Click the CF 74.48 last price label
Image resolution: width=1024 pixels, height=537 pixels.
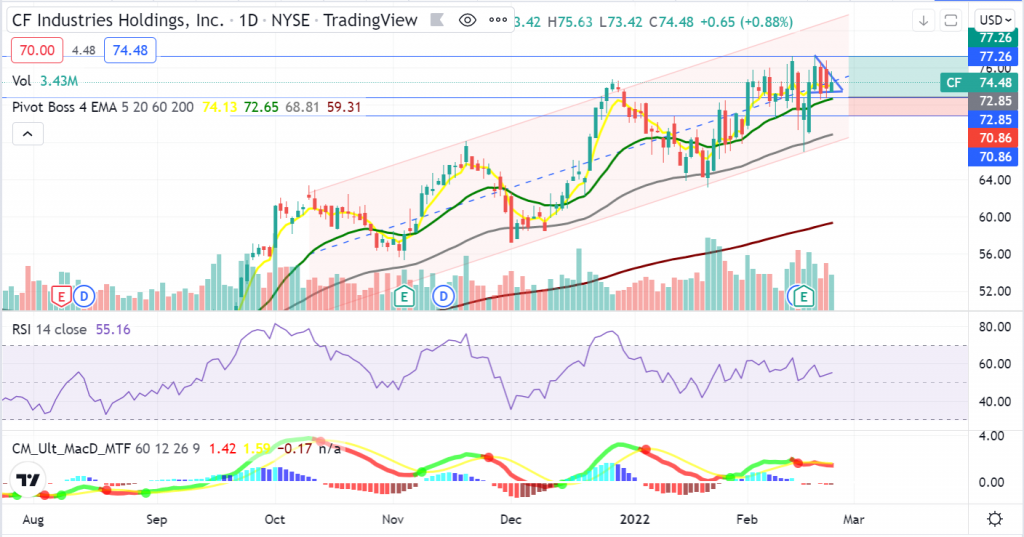click(979, 83)
